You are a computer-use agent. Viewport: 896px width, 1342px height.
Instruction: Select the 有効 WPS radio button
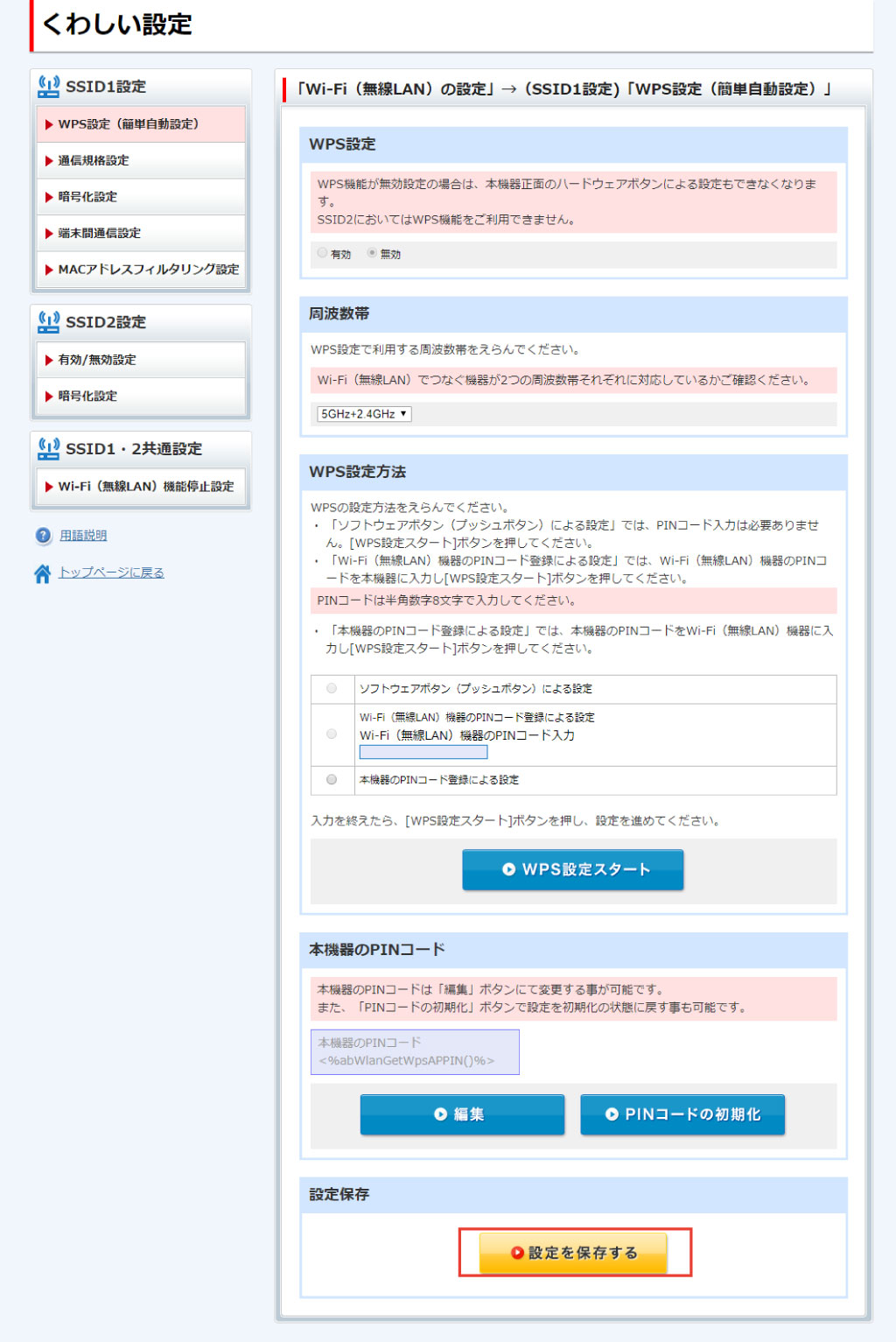(323, 253)
